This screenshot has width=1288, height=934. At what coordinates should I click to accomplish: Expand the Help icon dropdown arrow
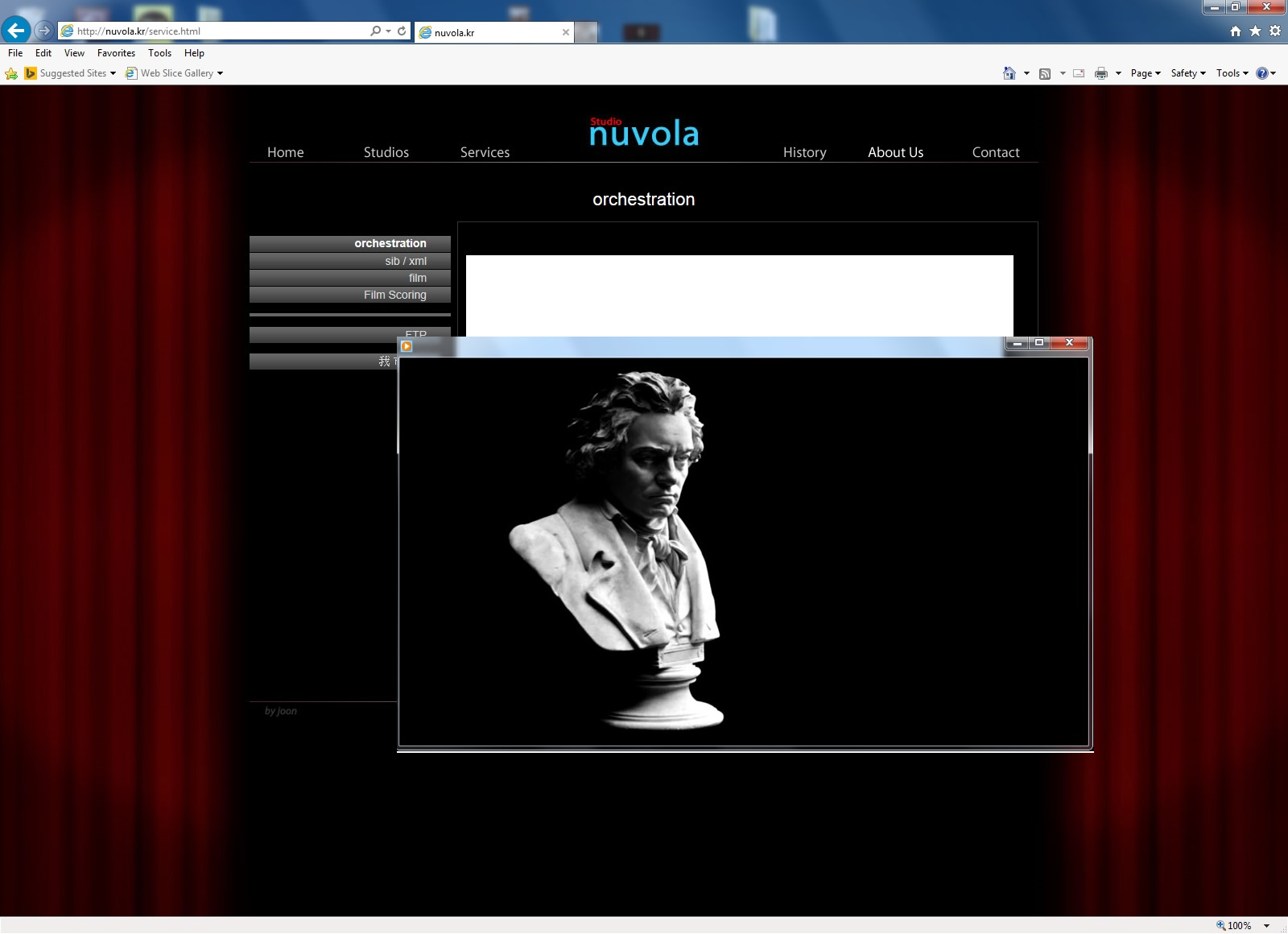click(1273, 73)
